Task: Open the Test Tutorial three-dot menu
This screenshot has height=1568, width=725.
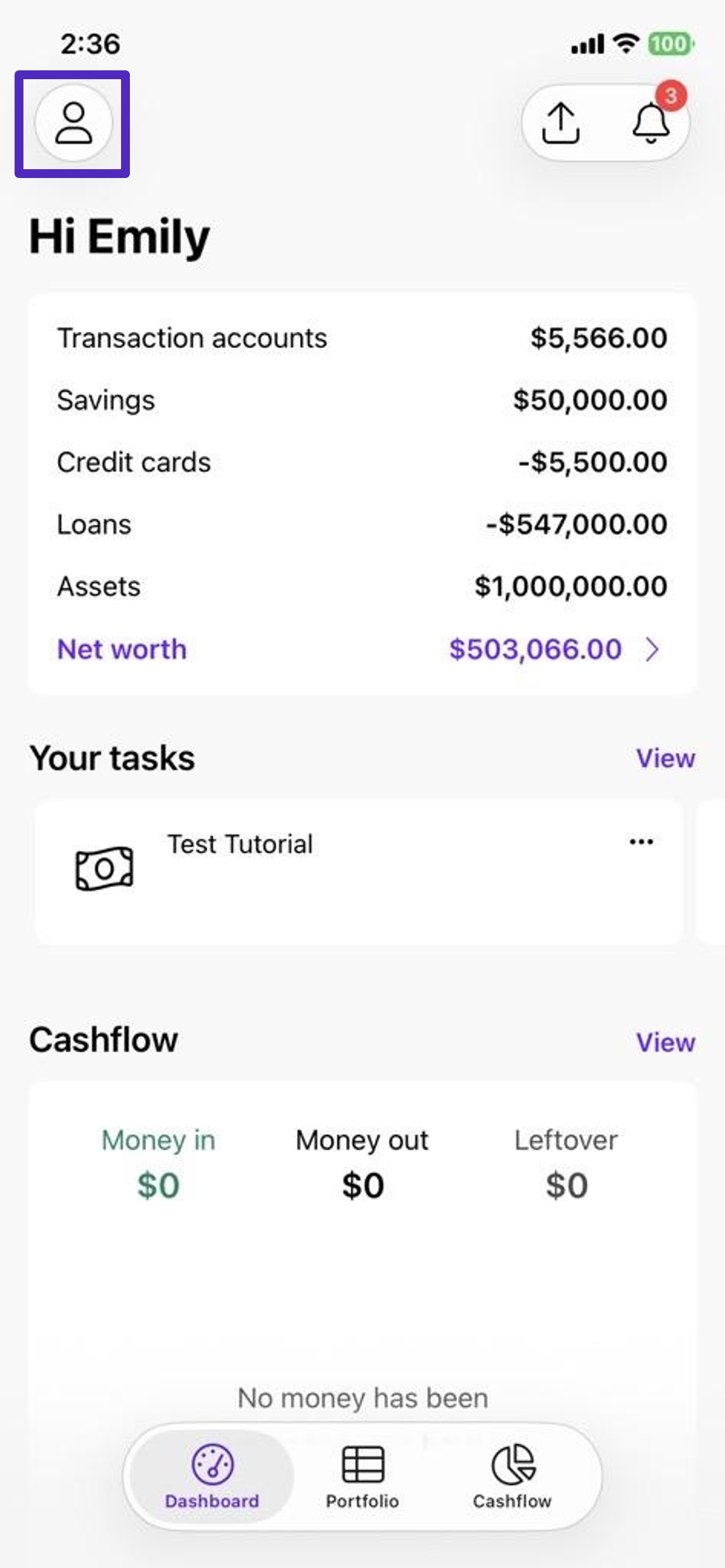Action: pos(641,842)
